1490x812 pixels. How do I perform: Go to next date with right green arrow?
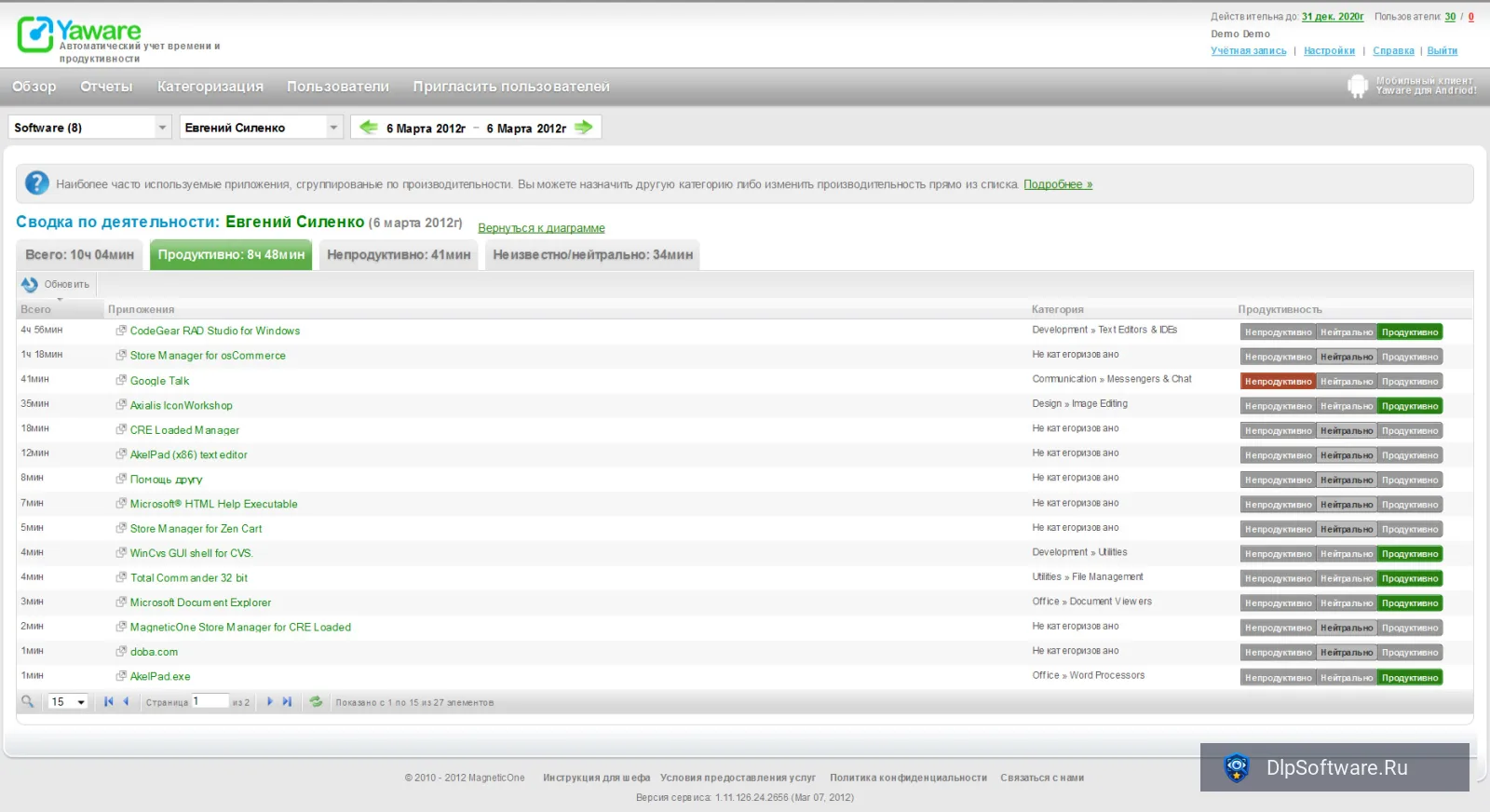(583, 128)
